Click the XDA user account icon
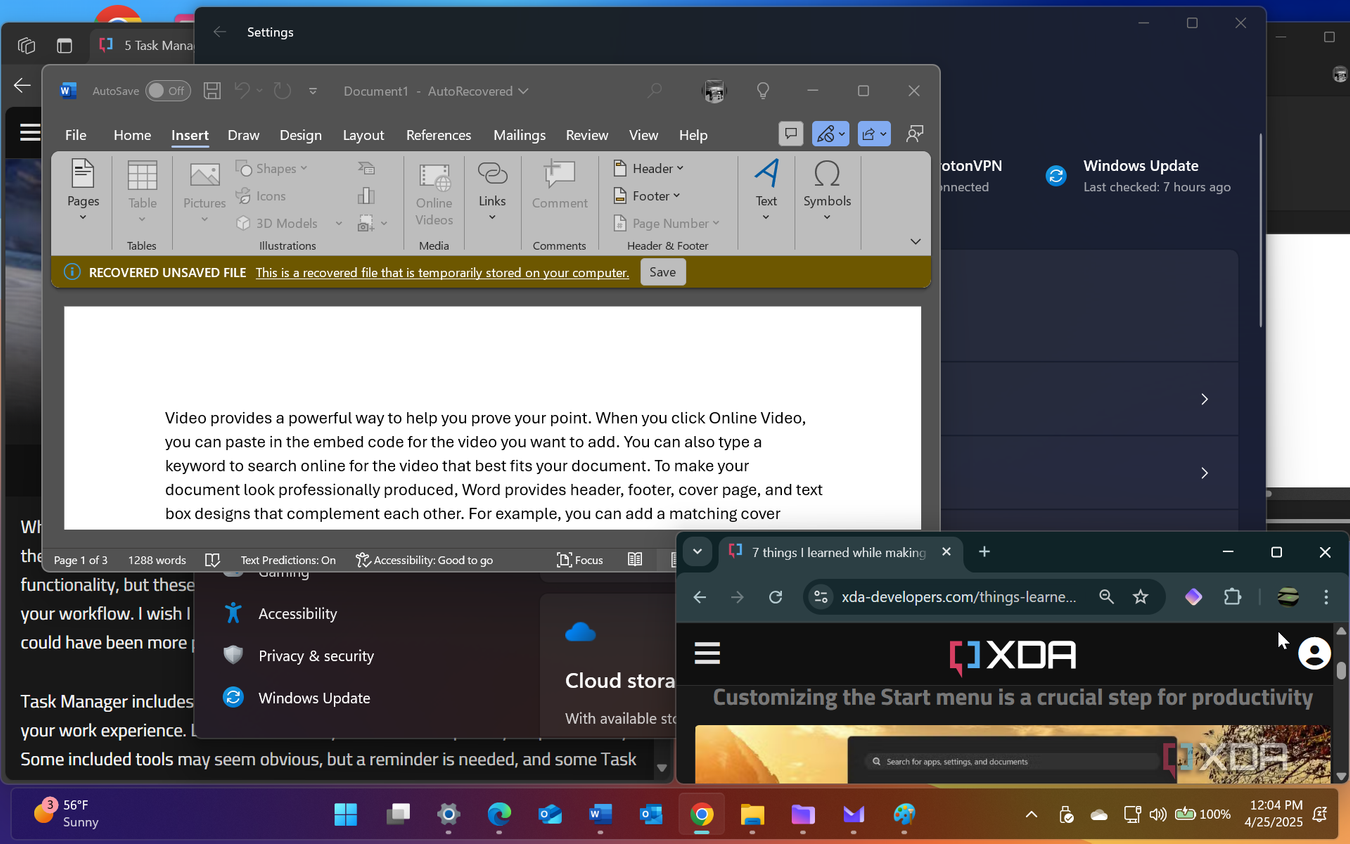 1314,654
